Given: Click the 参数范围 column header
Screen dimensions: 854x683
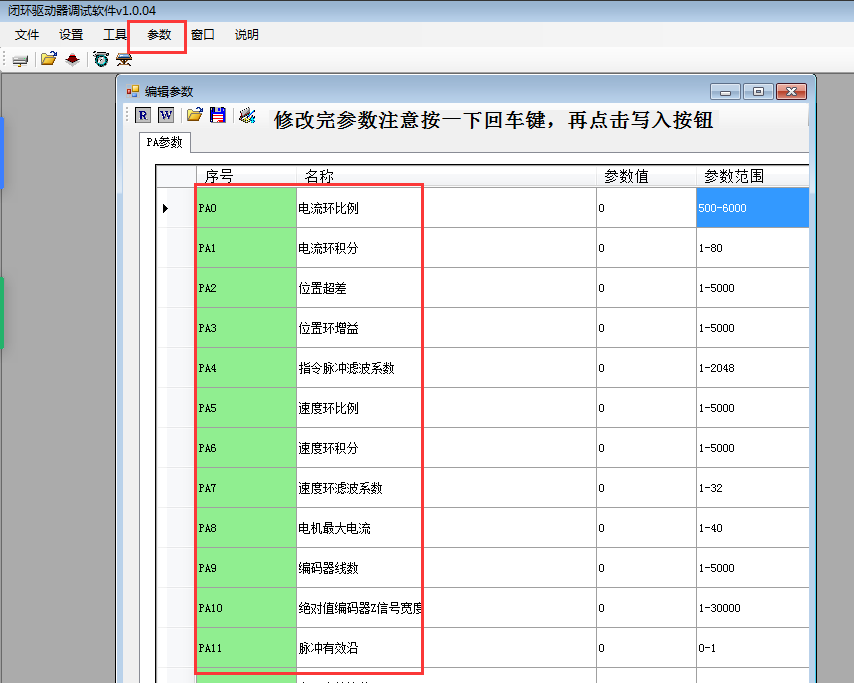Looking at the screenshot, I should point(752,176).
